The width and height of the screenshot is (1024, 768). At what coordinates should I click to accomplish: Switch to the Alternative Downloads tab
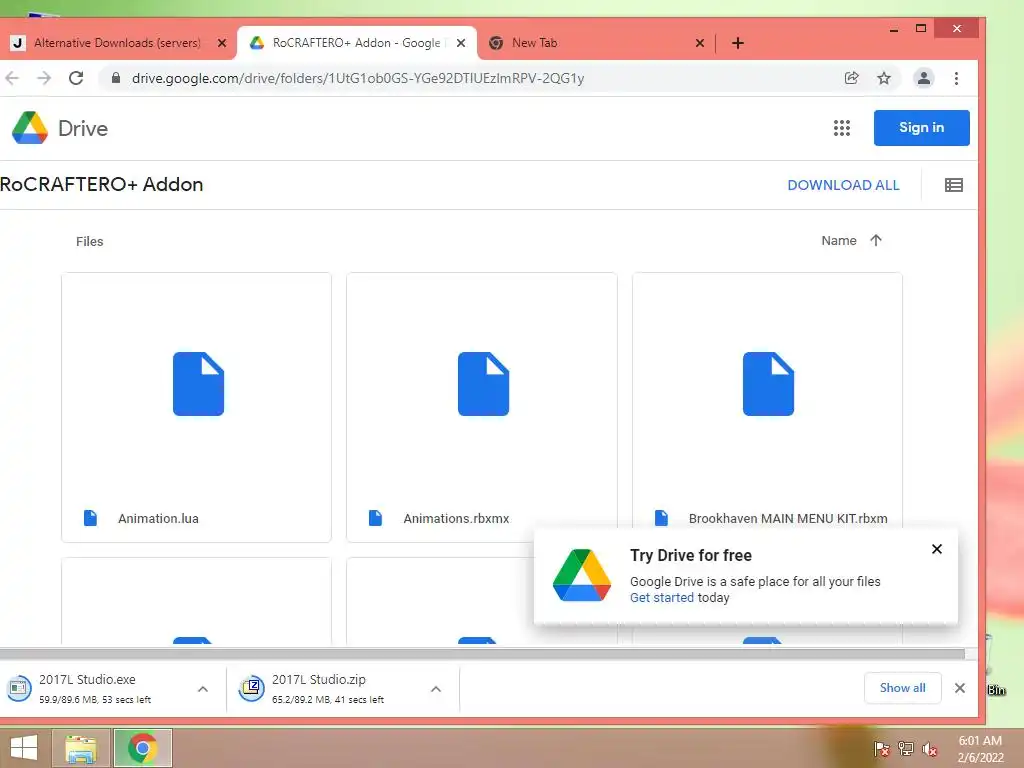click(118, 43)
